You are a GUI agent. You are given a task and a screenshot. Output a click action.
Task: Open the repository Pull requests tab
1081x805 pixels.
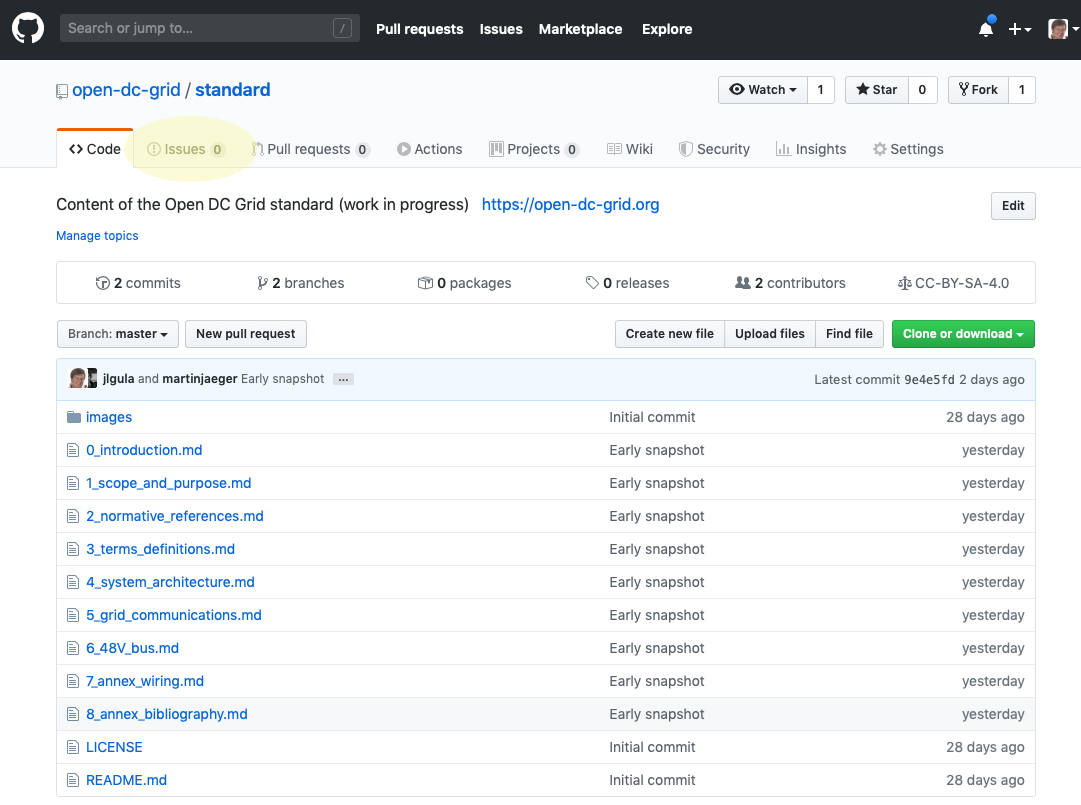tap(311, 149)
